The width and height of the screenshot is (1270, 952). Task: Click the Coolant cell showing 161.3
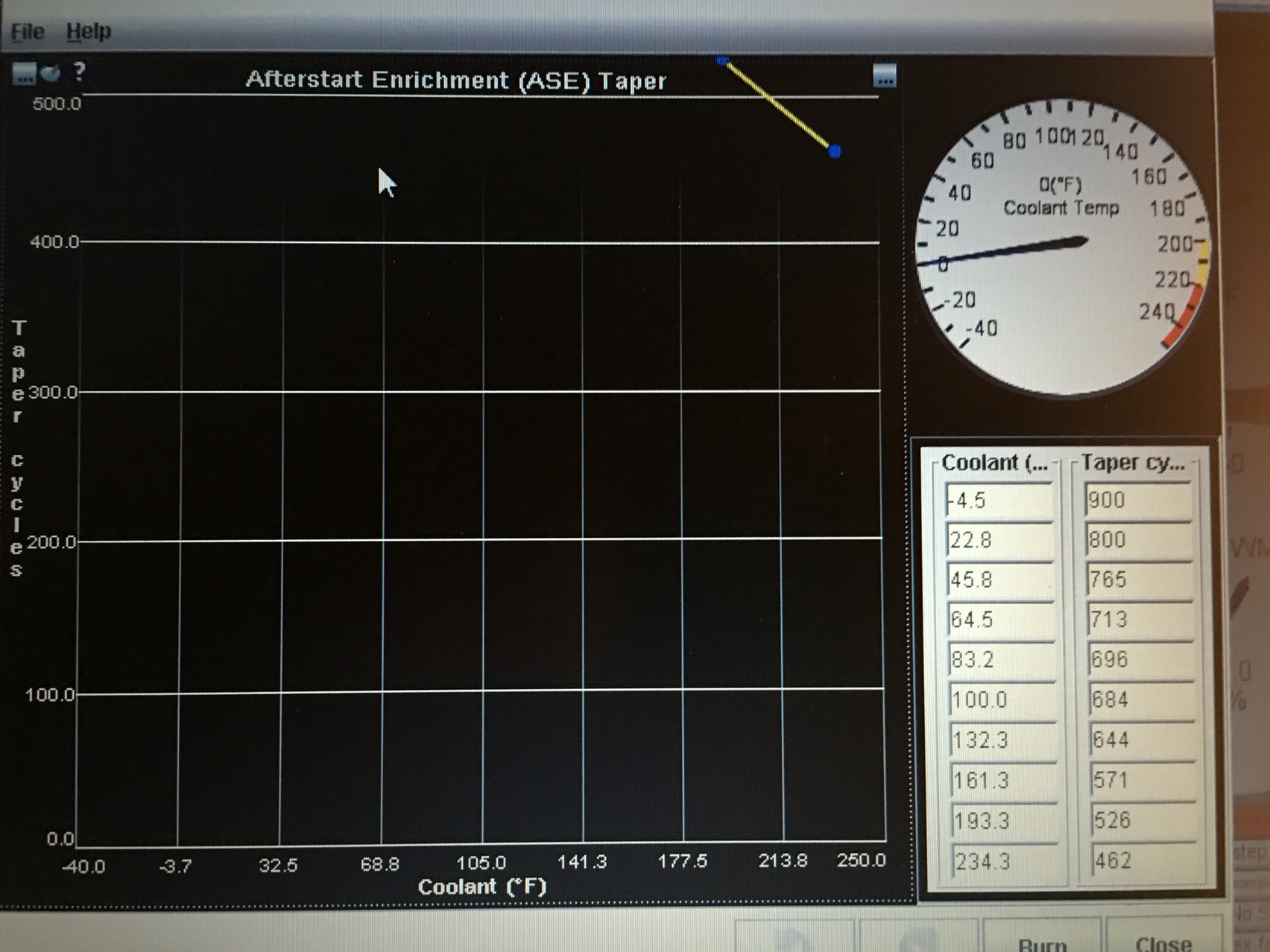[x=1005, y=781]
